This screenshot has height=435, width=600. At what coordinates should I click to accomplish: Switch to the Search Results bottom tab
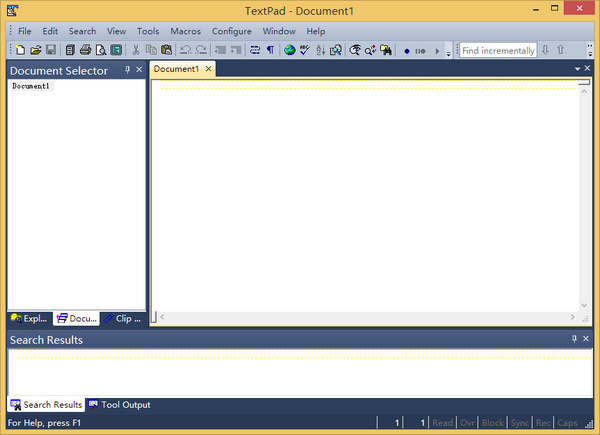pyautogui.click(x=46, y=405)
